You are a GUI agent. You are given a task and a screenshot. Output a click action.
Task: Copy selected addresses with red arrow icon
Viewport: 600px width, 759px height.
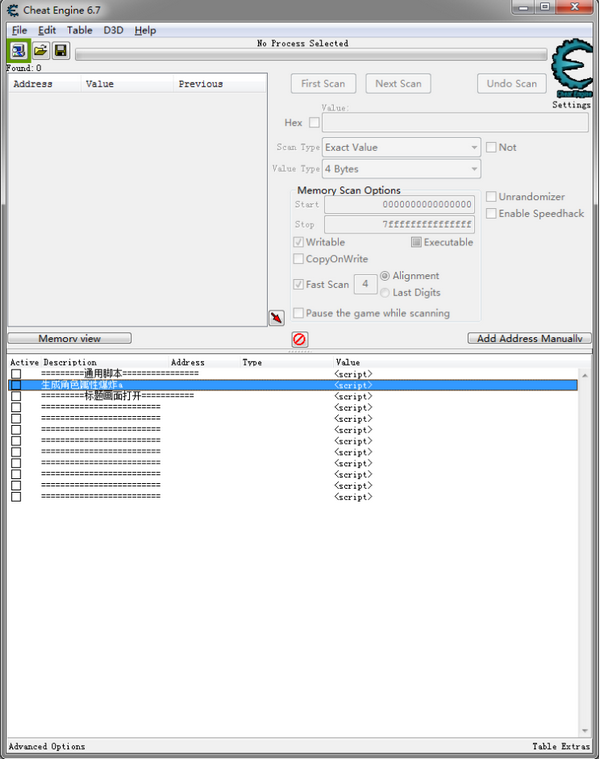click(x=276, y=318)
